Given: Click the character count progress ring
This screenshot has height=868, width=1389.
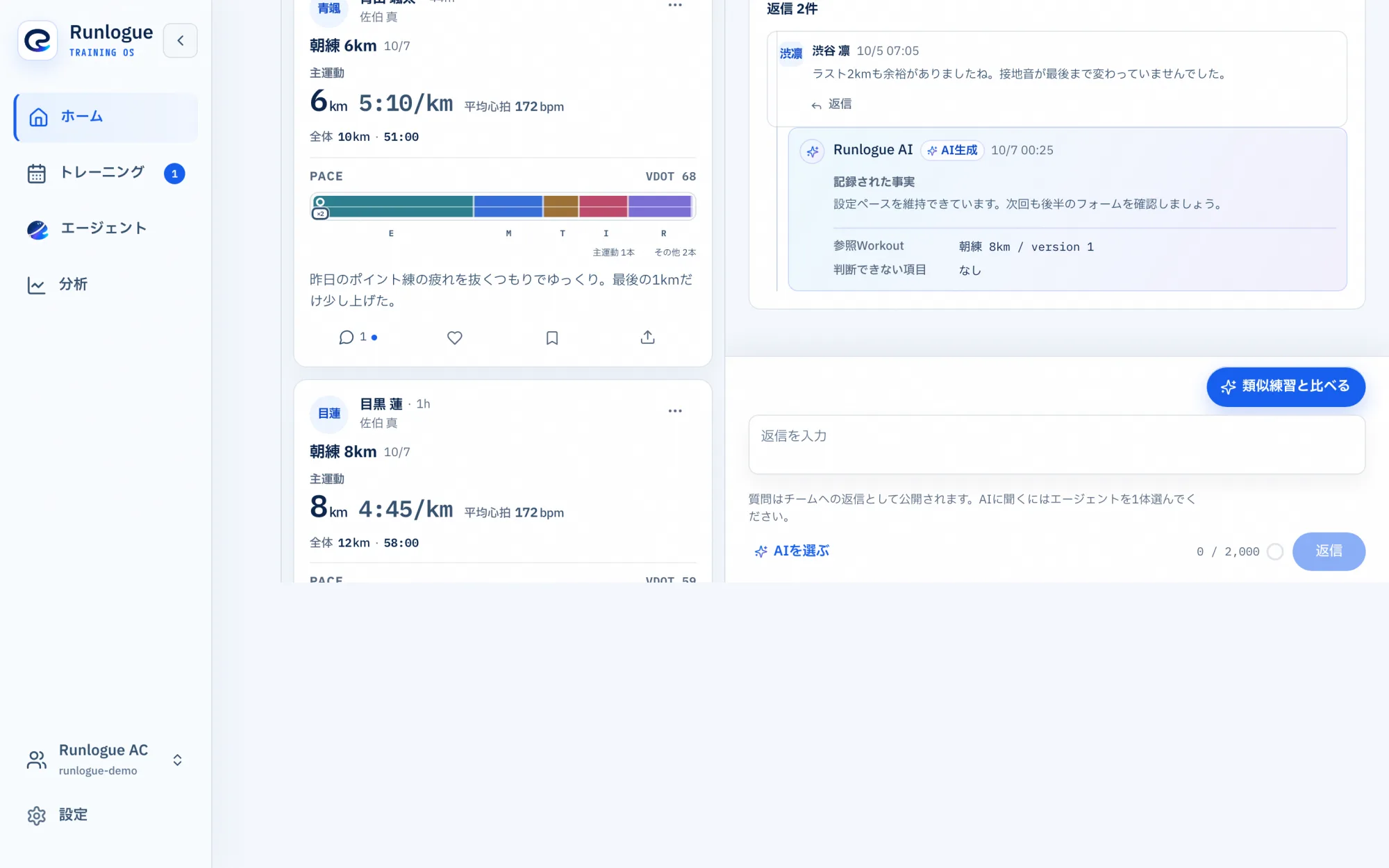Looking at the screenshot, I should pyautogui.click(x=1275, y=552).
